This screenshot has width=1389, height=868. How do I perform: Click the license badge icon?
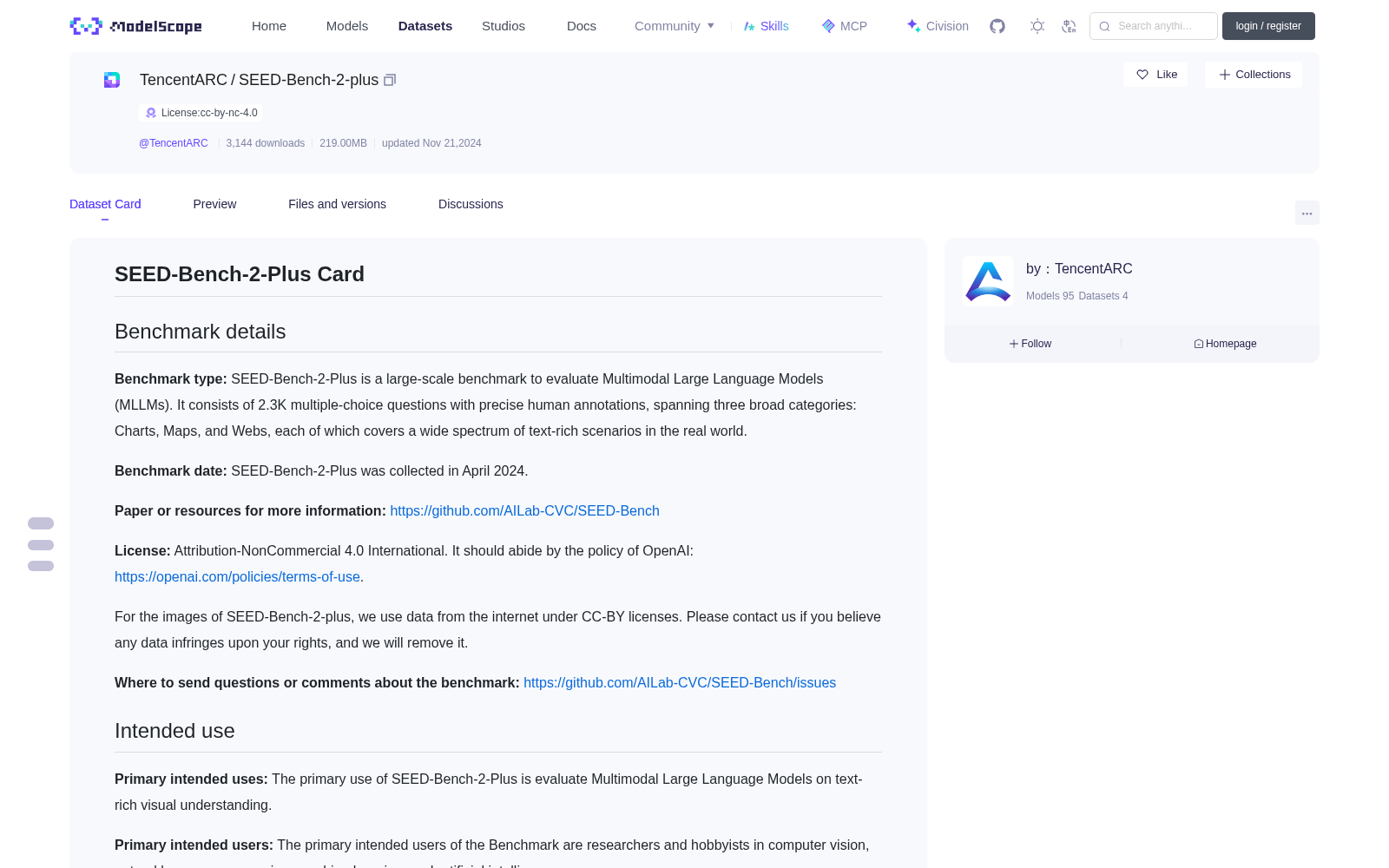[151, 113]
